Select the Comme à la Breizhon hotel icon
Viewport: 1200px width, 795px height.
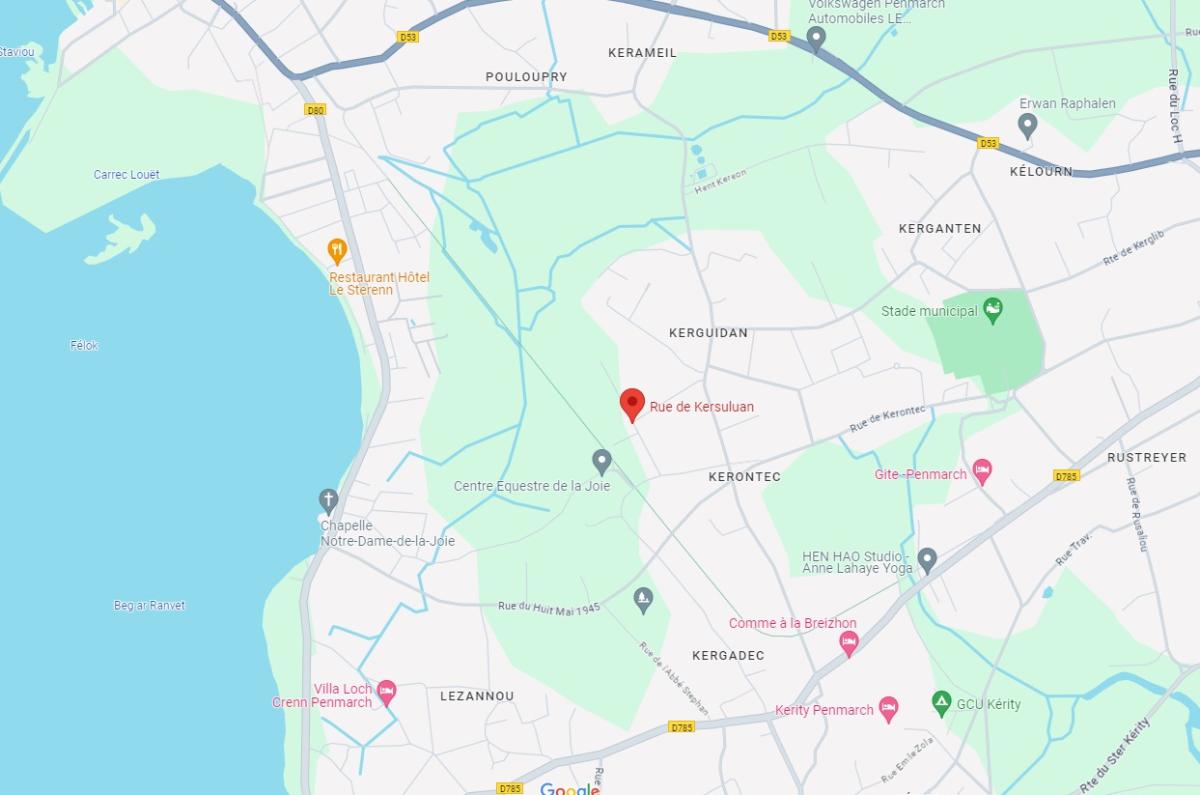849,643
